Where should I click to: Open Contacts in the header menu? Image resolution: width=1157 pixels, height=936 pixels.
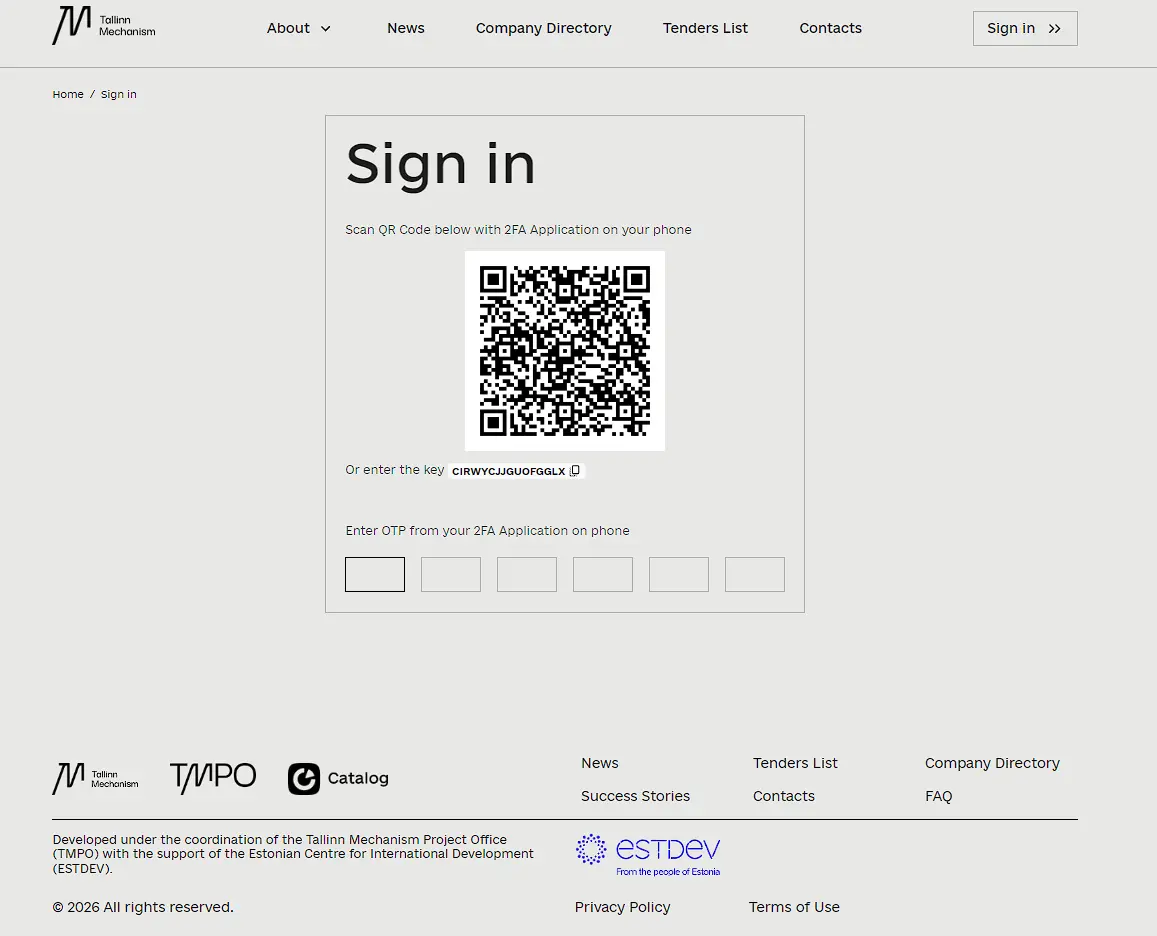pos(830,28)
